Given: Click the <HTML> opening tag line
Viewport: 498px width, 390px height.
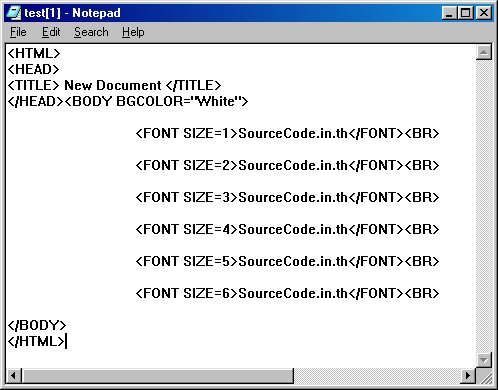Looking at the screenshot, I should (x=34, y=53).
